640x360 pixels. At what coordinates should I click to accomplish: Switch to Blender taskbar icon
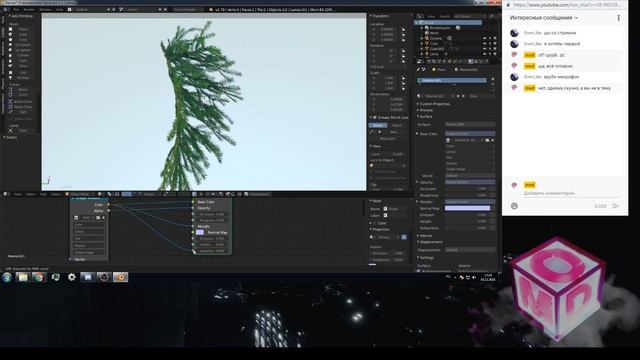[120, 277]
